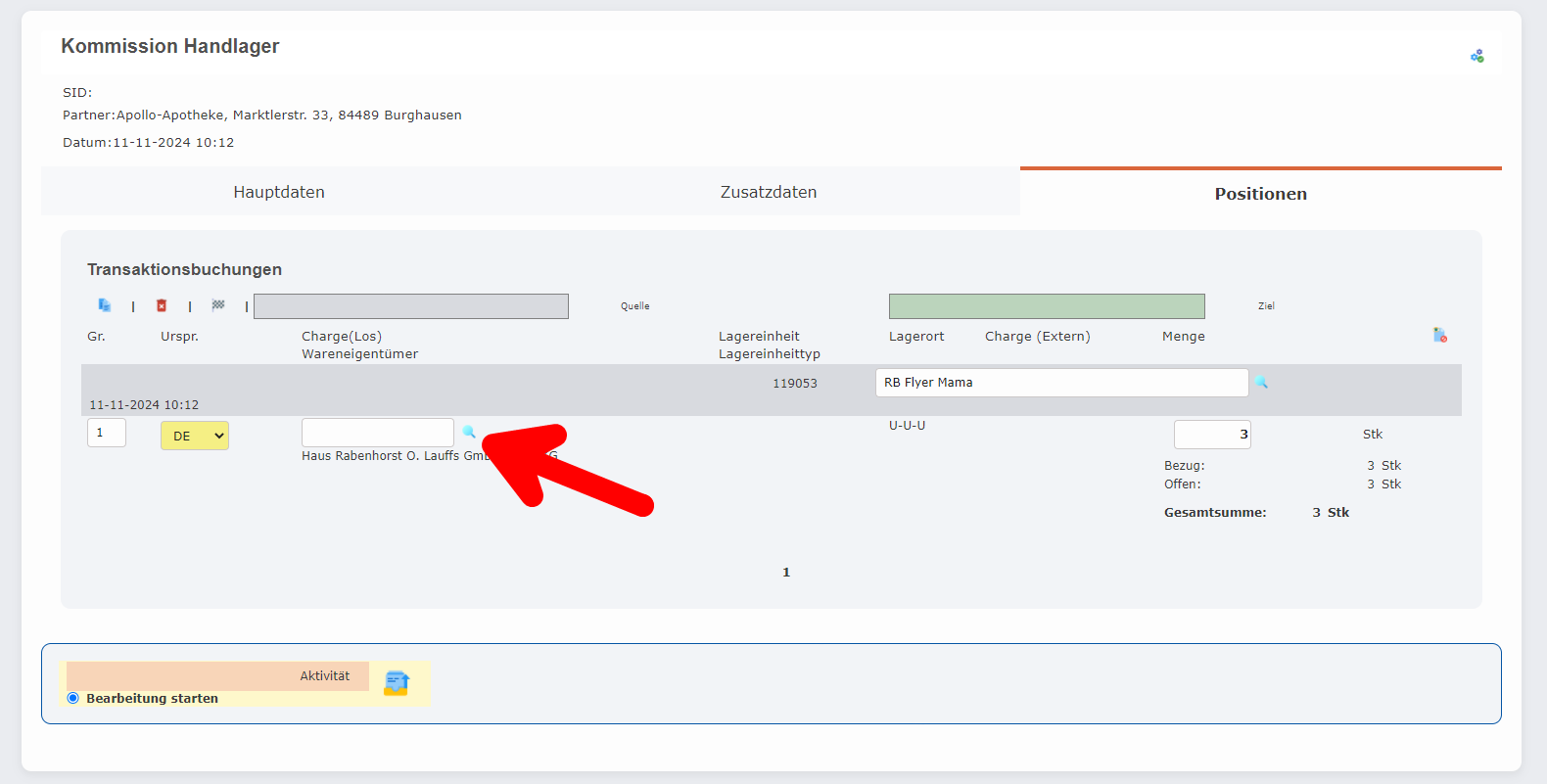
Task: Open Charge(Los) search magnifier icon
Action: click(x=469, y=432)
